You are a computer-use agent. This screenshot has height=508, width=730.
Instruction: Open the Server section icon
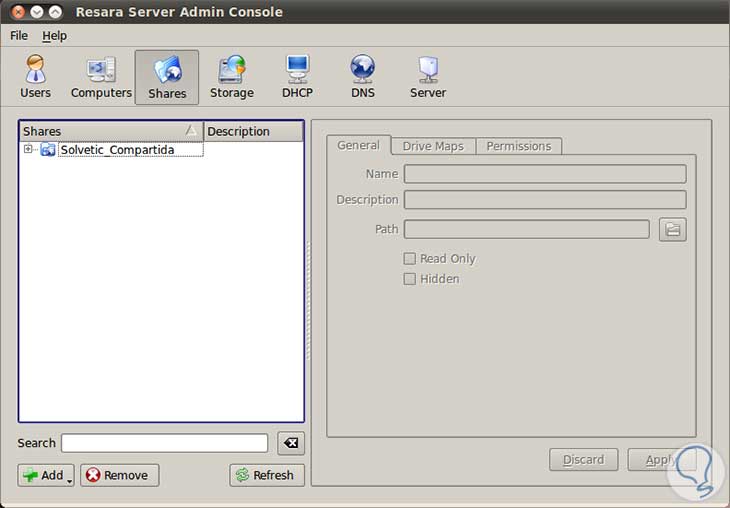click(x=428, y=77)
